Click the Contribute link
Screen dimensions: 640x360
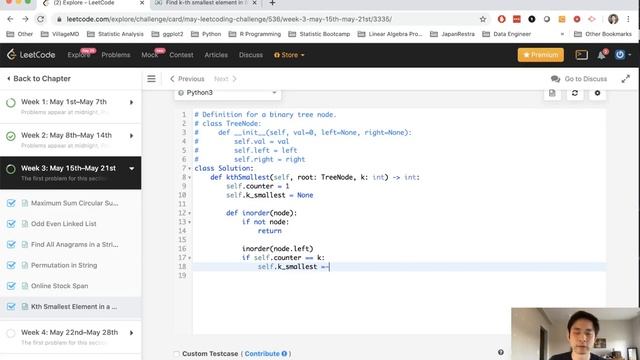click(x=266, y=354)
